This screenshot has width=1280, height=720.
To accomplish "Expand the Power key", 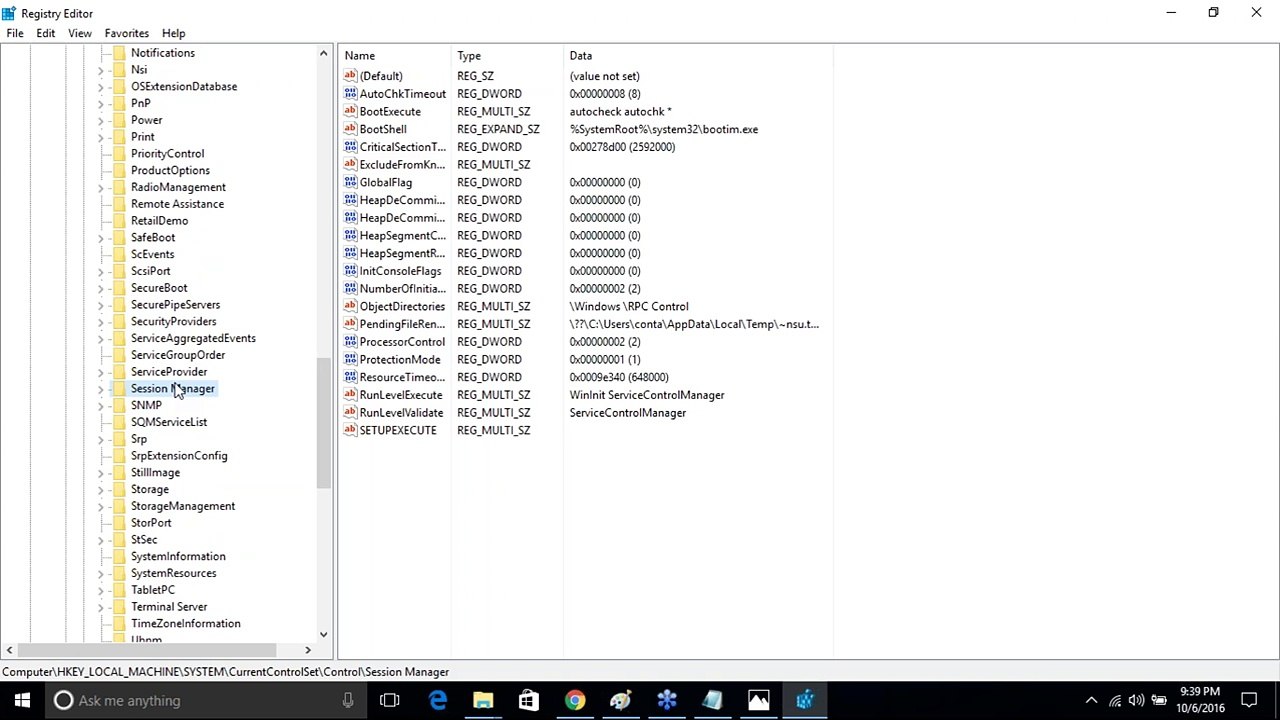I will [101, 120].
